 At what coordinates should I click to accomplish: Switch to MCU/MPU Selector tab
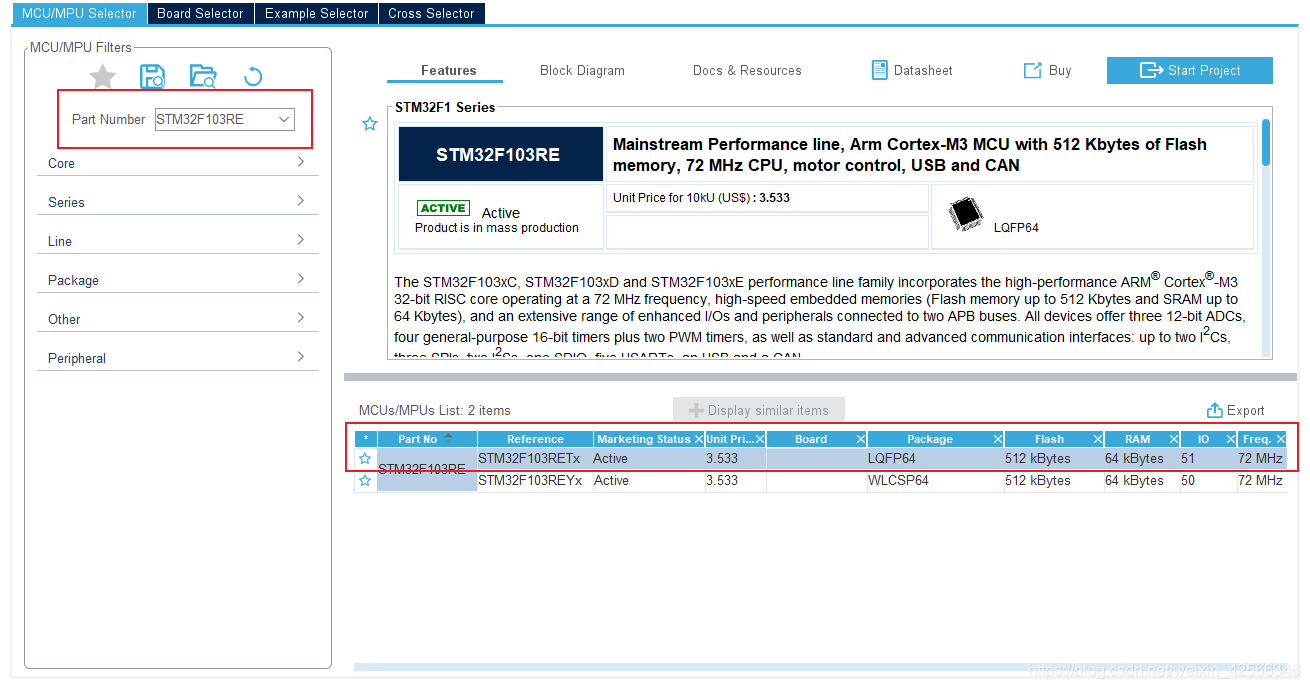coord(79,13)
